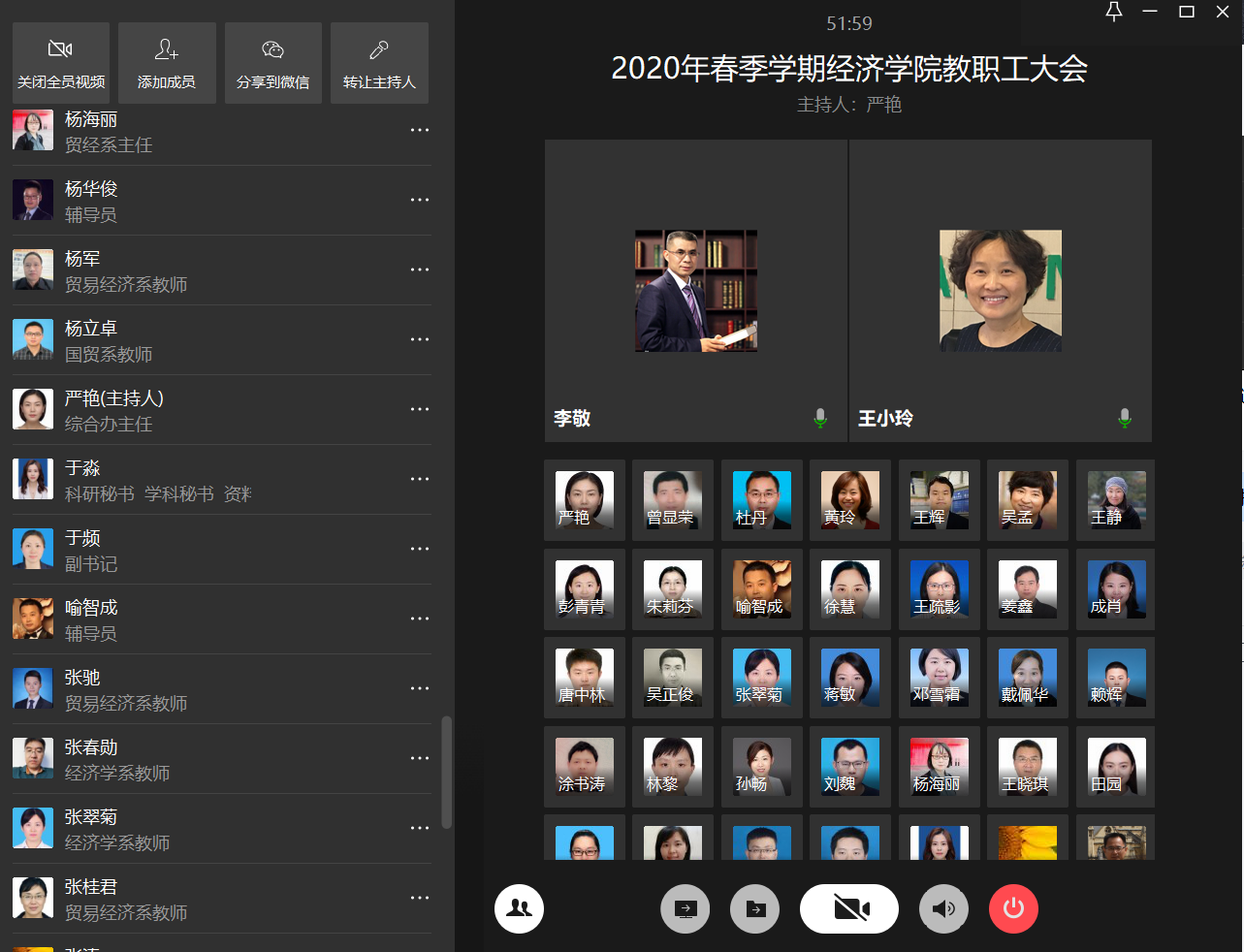This screenshot has height=952, width=1244.
Task: Click 王小玲's green microphone icon
Action: tap(1125, 418)
